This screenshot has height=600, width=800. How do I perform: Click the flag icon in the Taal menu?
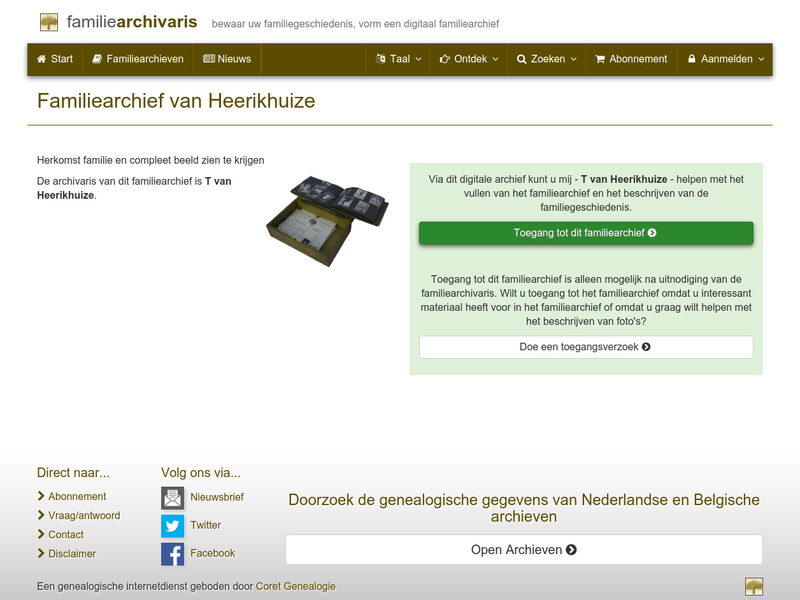pyautogui.click(x=381, y=59)
